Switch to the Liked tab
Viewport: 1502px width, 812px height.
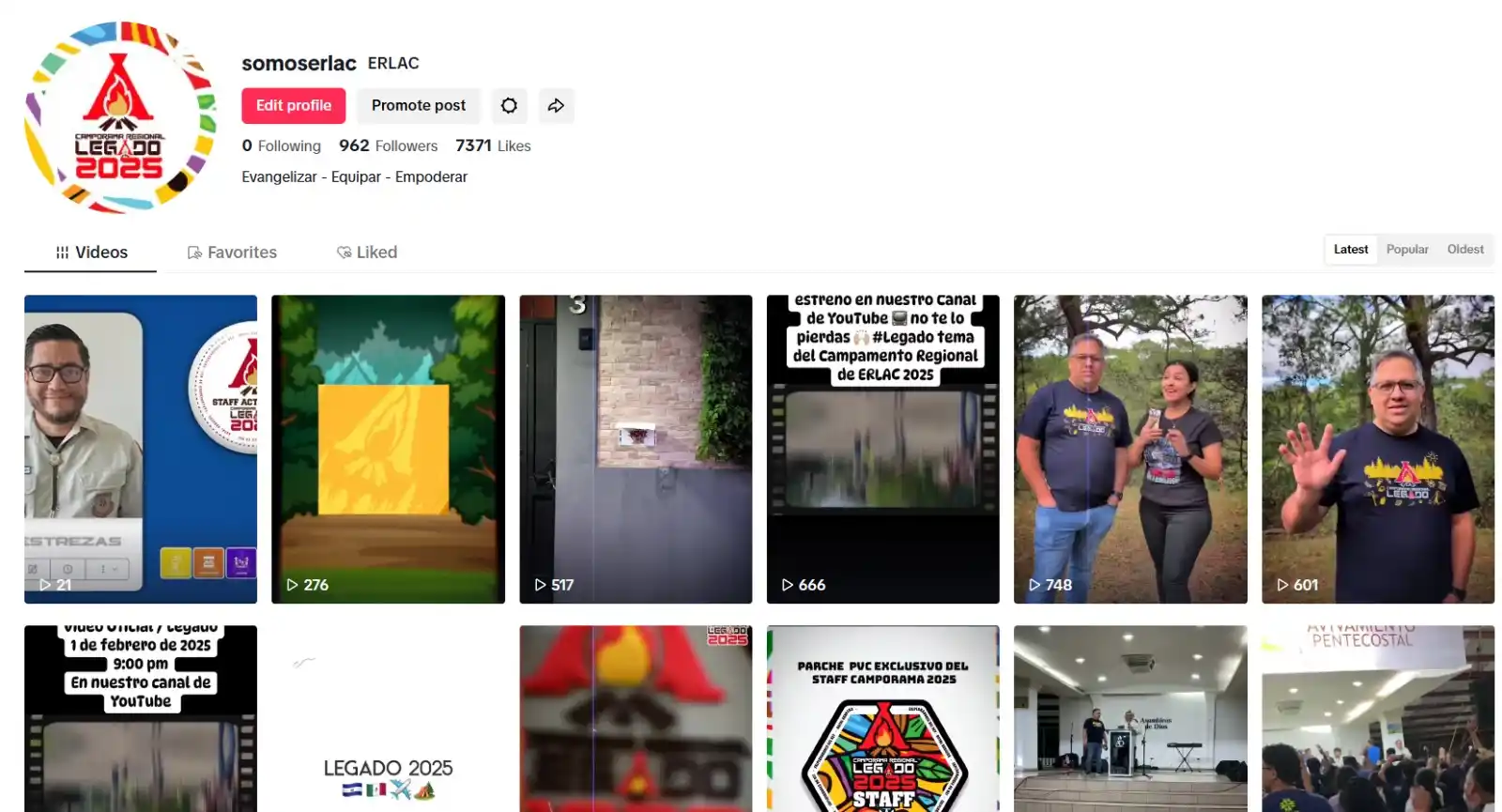[x=367, y=253]
